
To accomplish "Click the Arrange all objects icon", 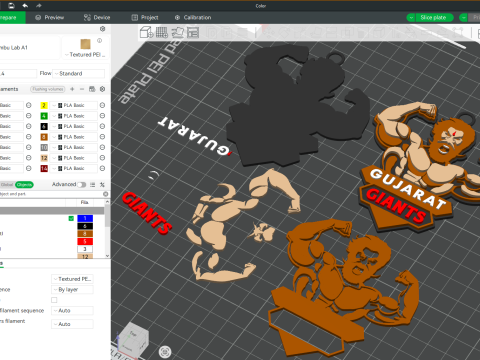I will pyautogui.click(x=193, y=33).
